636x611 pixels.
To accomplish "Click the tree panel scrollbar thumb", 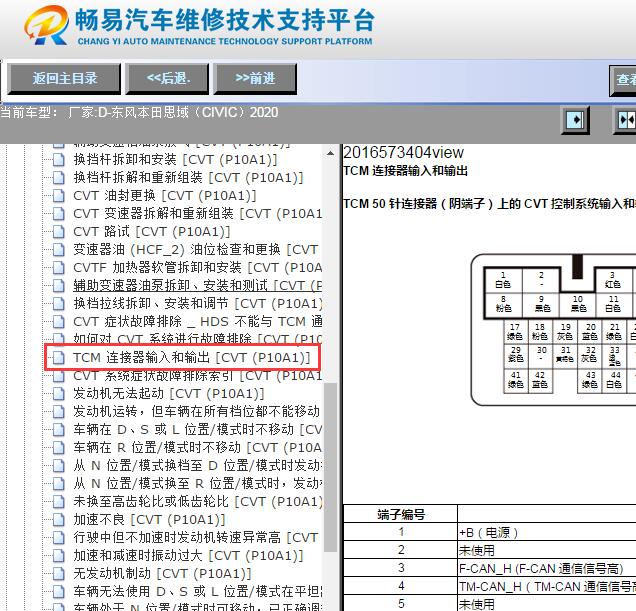I will pyautogui.click(x=331, y=467).
